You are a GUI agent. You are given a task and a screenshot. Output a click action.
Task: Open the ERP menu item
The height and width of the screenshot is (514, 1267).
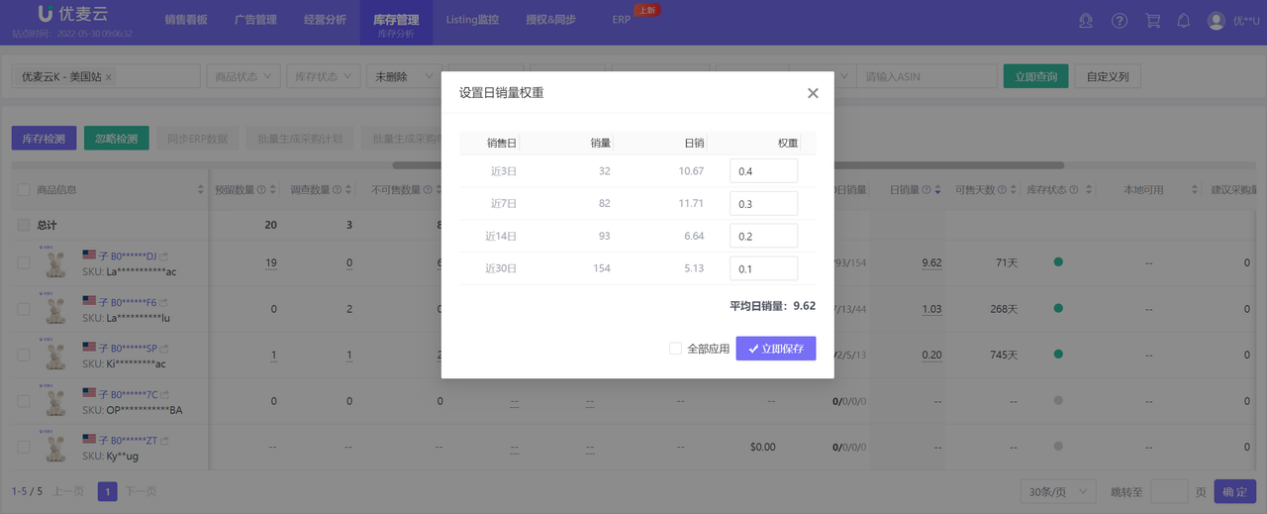(x=621, y=20)
